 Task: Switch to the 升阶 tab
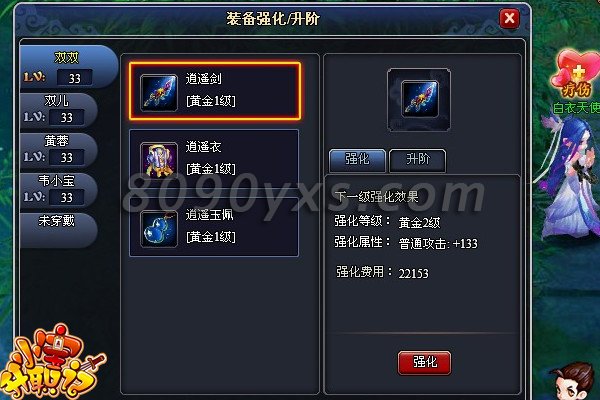pos(417,160)
